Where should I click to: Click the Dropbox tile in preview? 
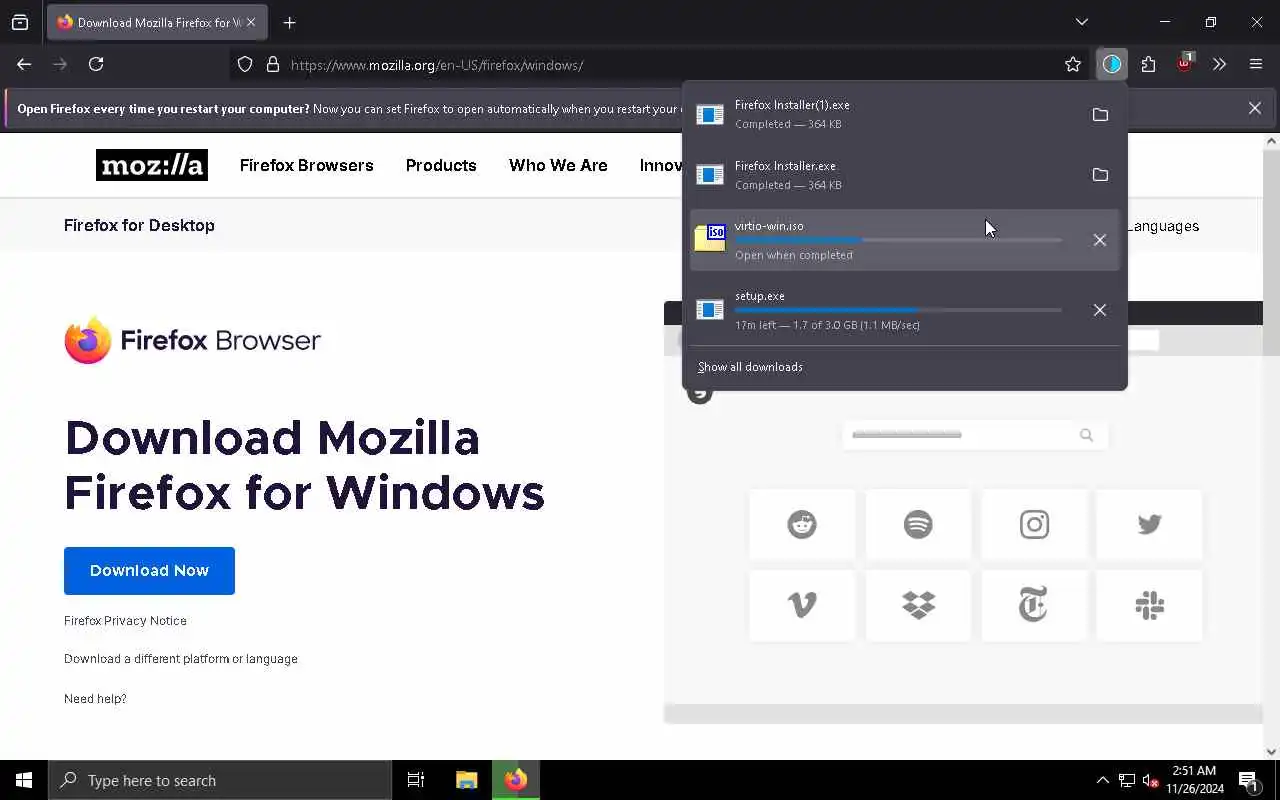918,605
